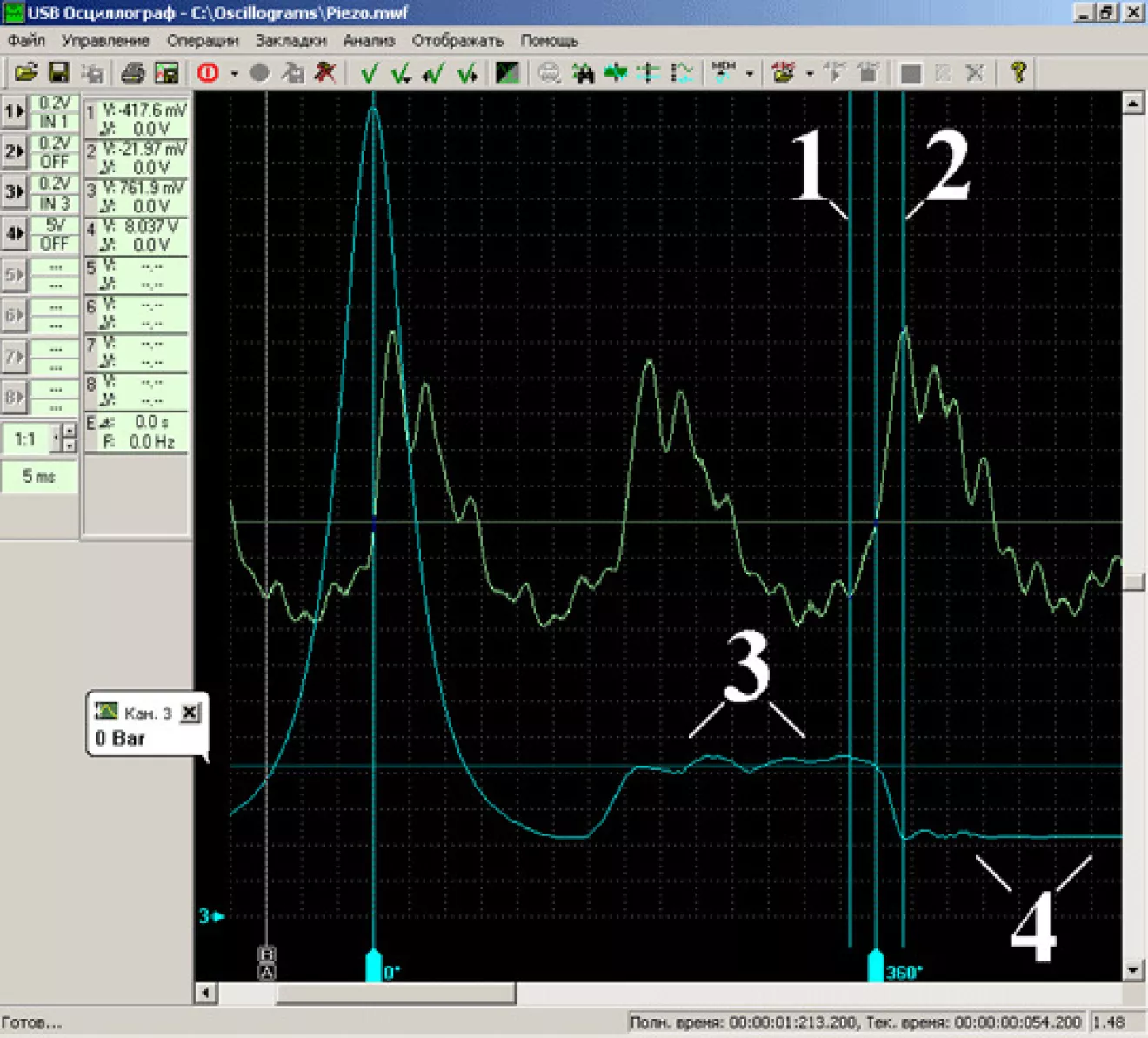Click the A/B cursor marker at bottom
The height and width of the screenshot is (1038, 1148).
click(267, 963)
